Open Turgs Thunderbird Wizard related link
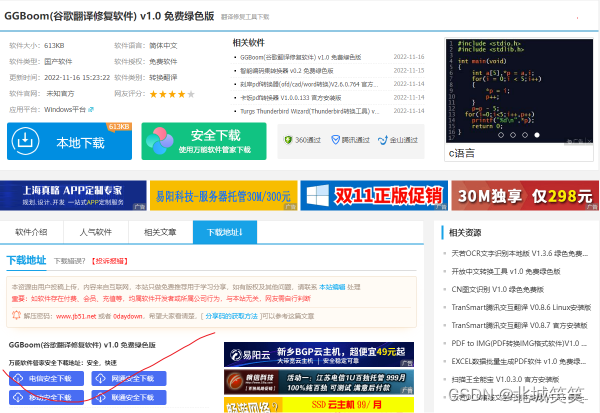 pos(309,111)
